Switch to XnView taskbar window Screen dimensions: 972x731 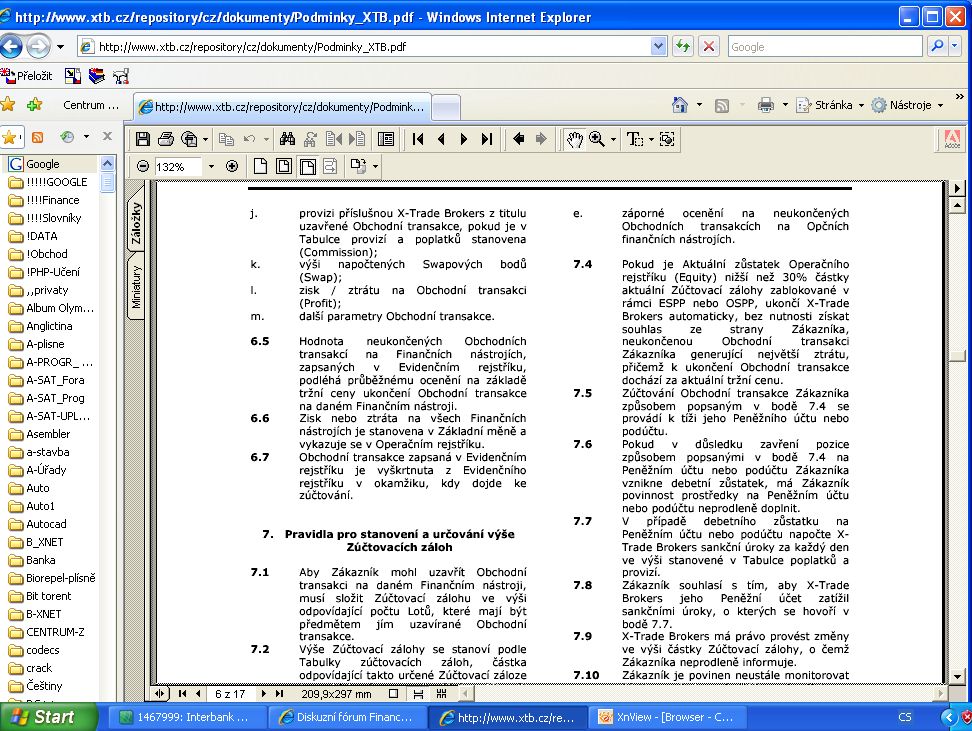666,717
